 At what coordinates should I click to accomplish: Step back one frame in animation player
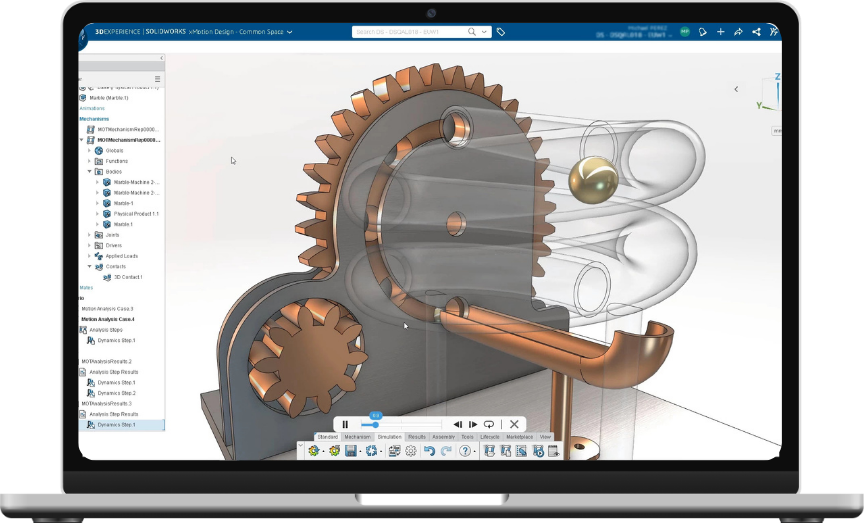pyautogui.click(x=458, y=424)
